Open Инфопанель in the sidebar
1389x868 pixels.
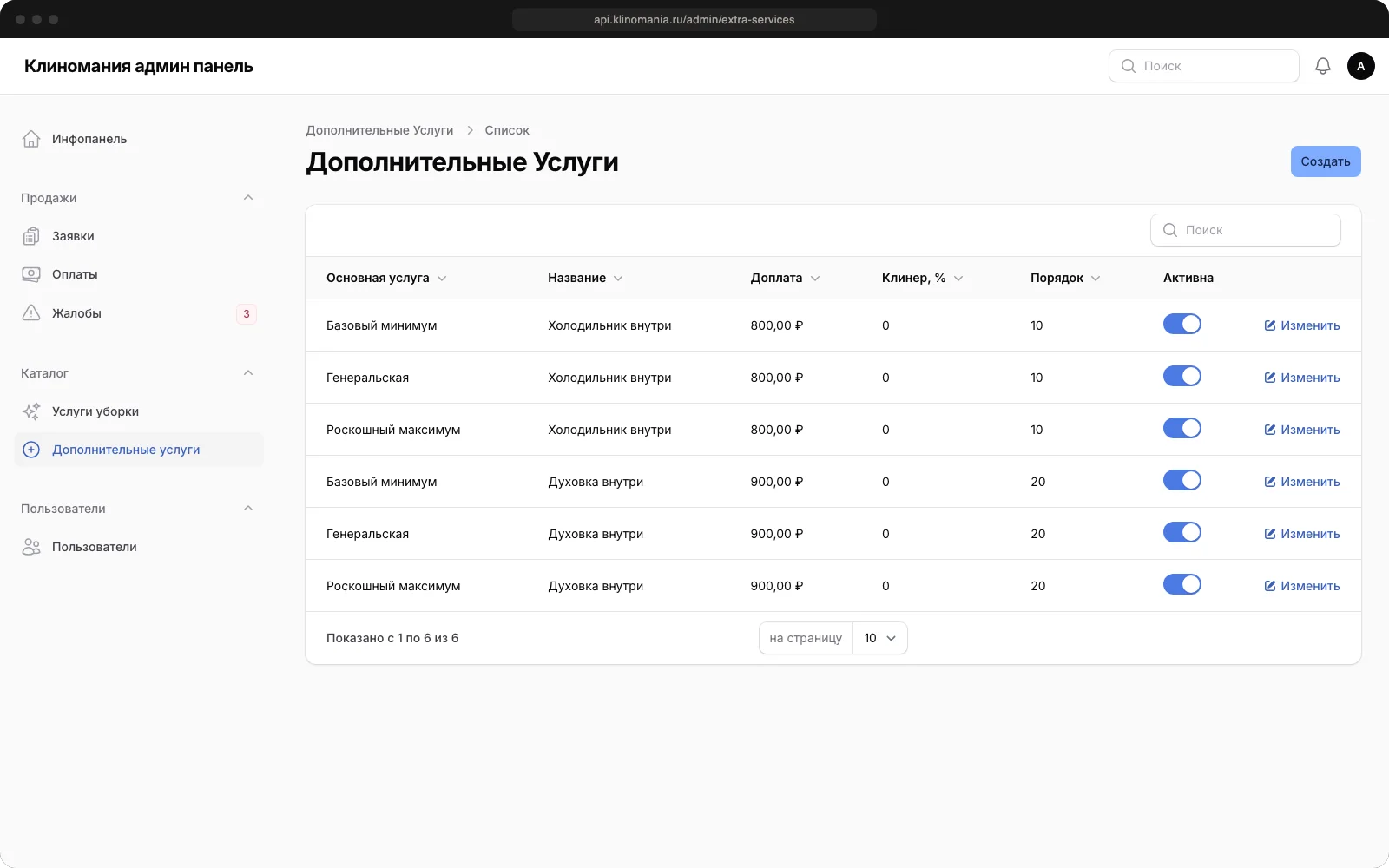point(139,139)
